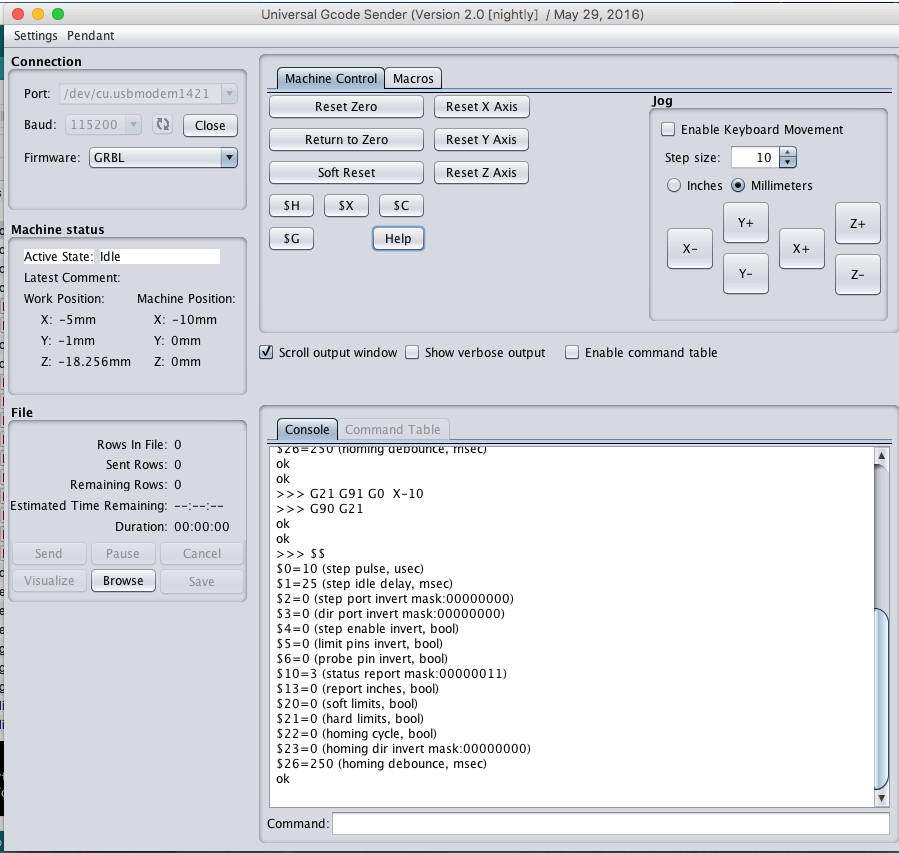Lower Z axis with Z- button
This screenshot has height=853, width=899.
tap(858, 275)
